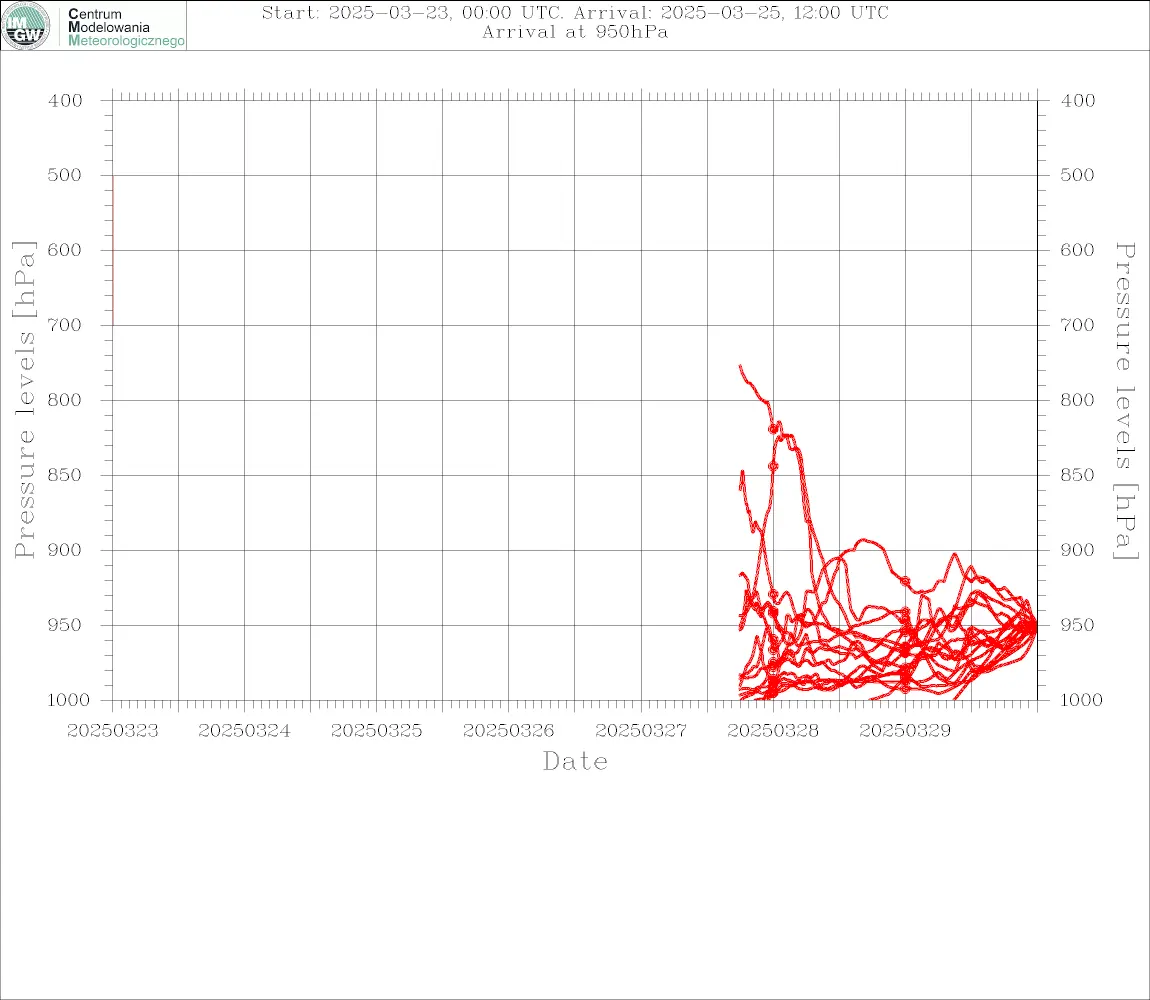The image size is (1150, 1000).
Task: Click the 20250326 date label
Action: pyautogui.click(x=508, y=731)
